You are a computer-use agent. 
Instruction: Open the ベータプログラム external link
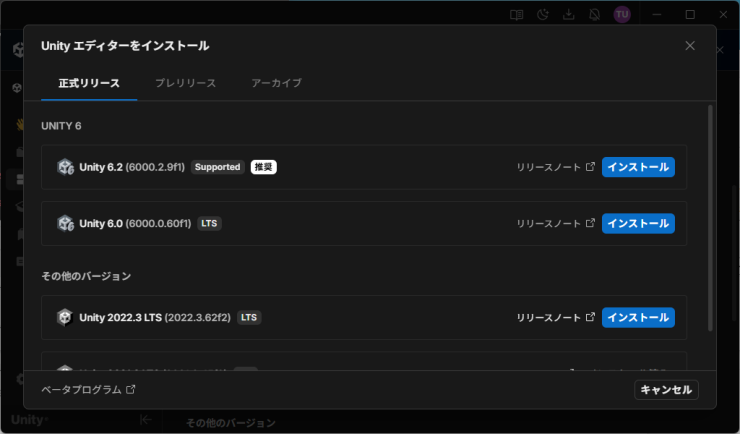(x=88, y=390)
